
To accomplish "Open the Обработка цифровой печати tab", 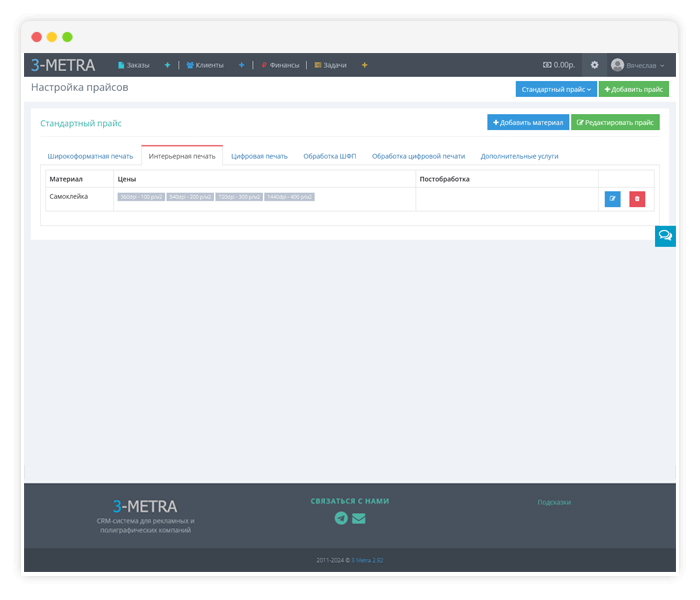I will point(418,156).
